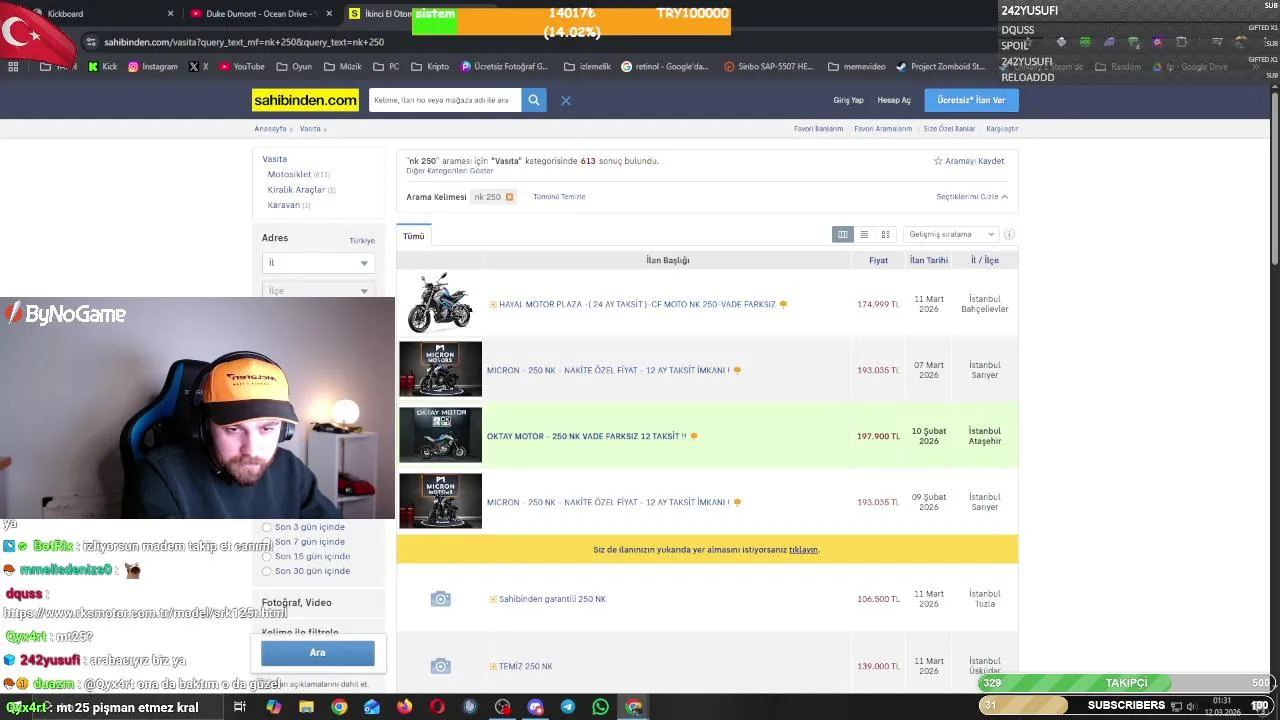Screen dimensions: 1280x720
Task: Select 'Son 7 gün içinde' radio option
Action: coord(267,542)
